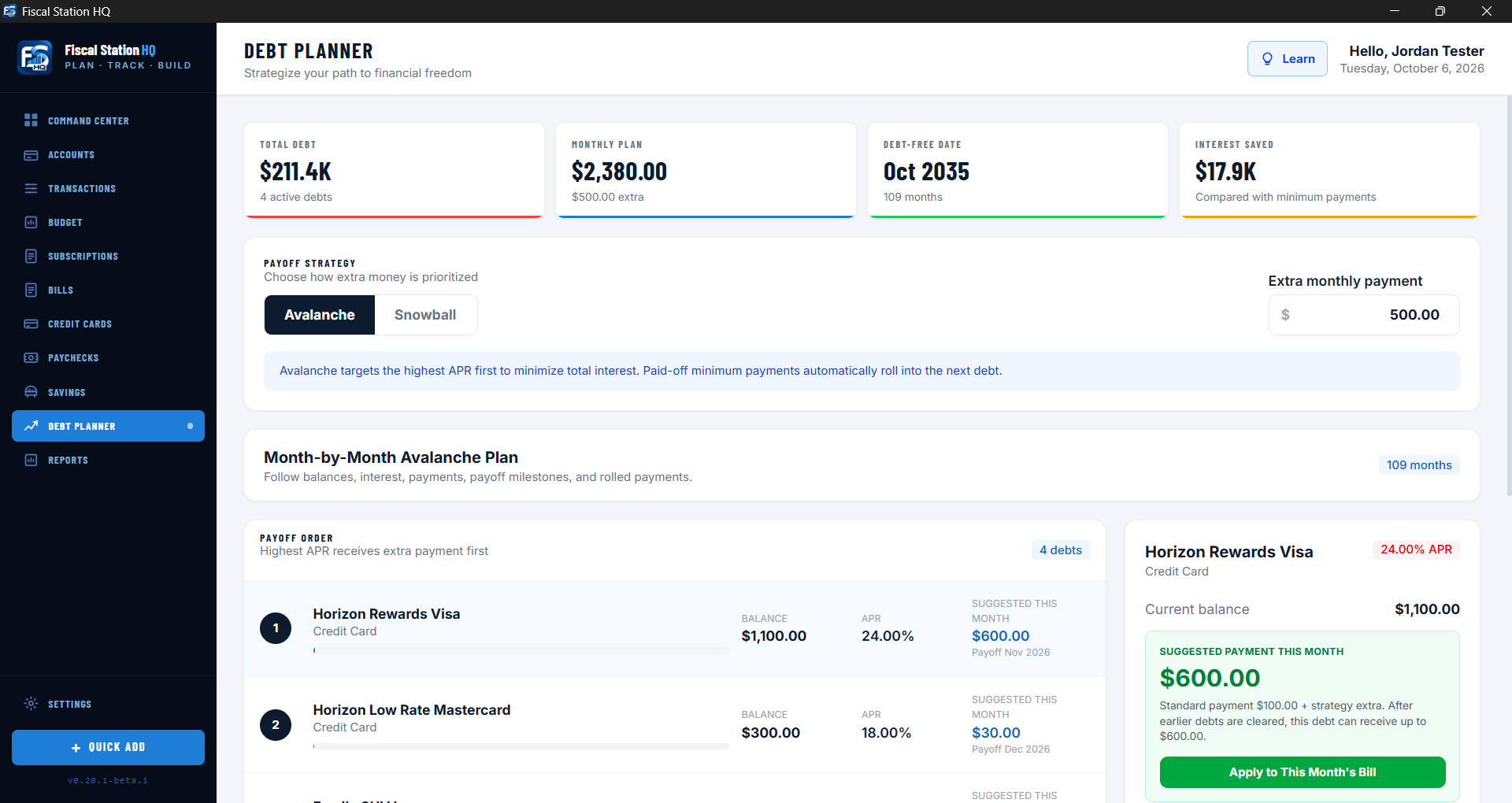This screenshot has width=1512, height=803.
Task: Select the Horizon Rewards Visa debt row
Action: [x=674, y=628]
